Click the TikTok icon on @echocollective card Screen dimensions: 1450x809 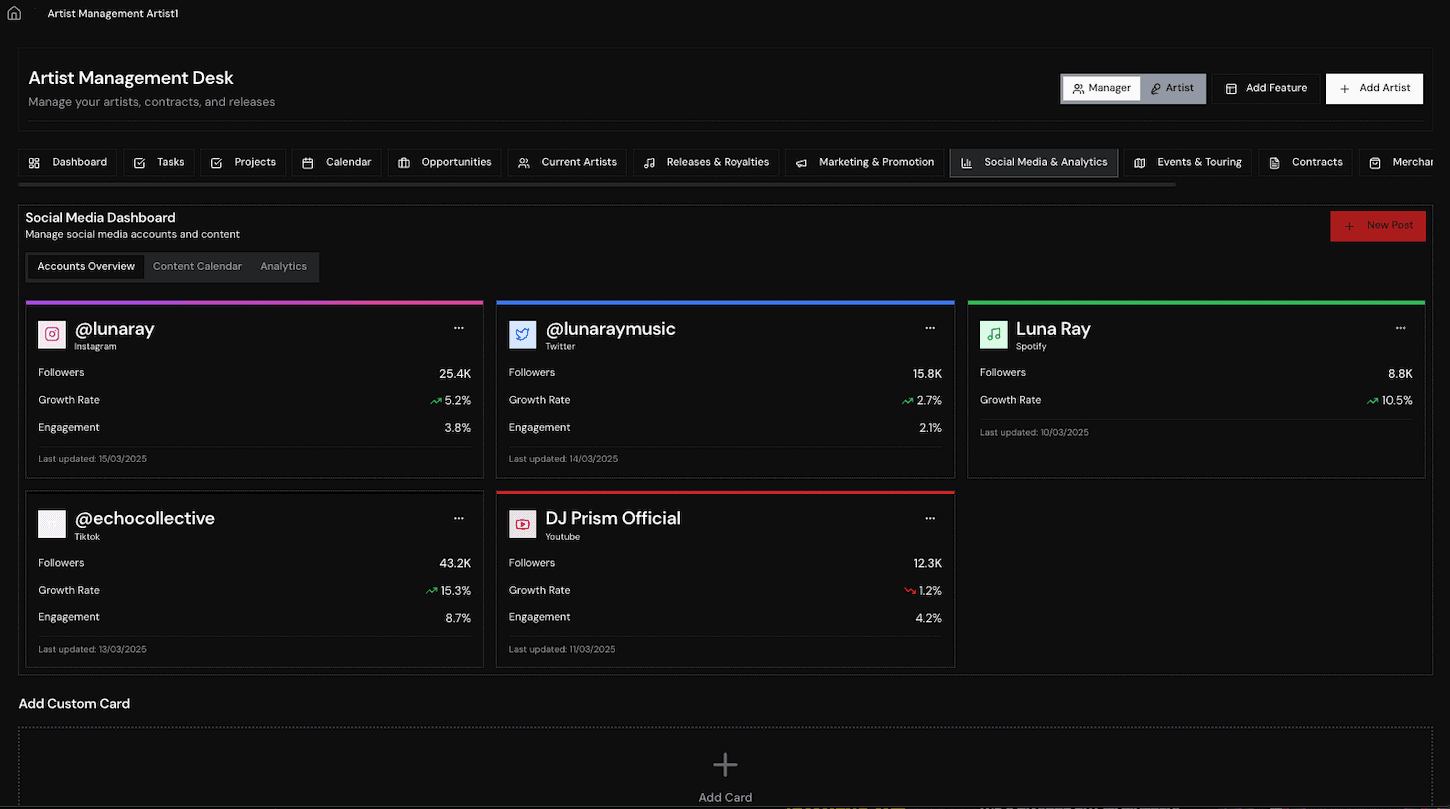(x=52, y=524)
